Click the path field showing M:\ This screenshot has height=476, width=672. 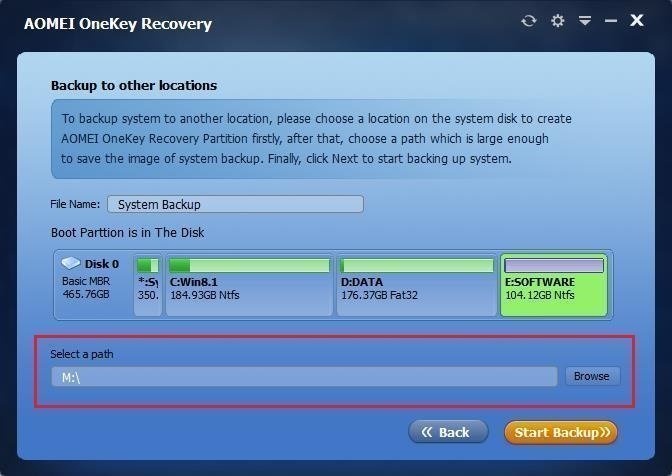point(304,377)
